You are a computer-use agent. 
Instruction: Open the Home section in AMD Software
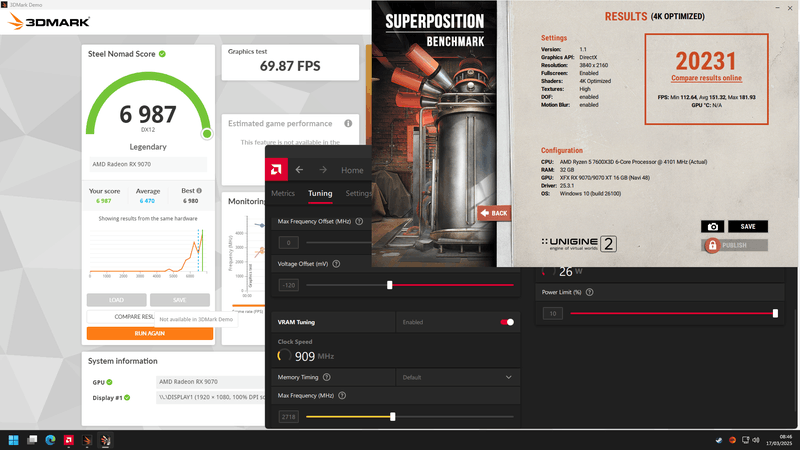[x=352, y=170]
